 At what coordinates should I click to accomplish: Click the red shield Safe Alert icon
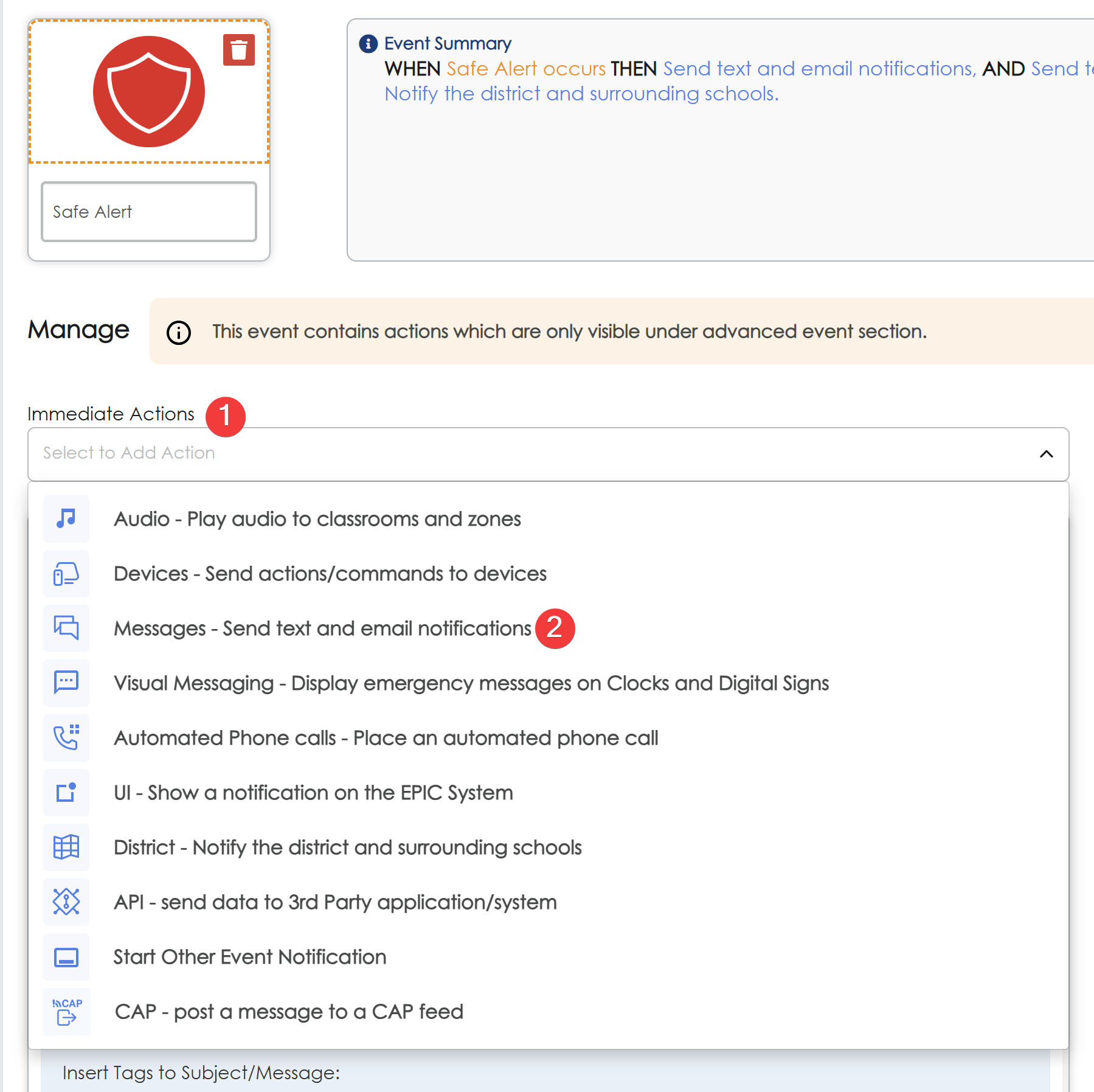coord(149,92)
